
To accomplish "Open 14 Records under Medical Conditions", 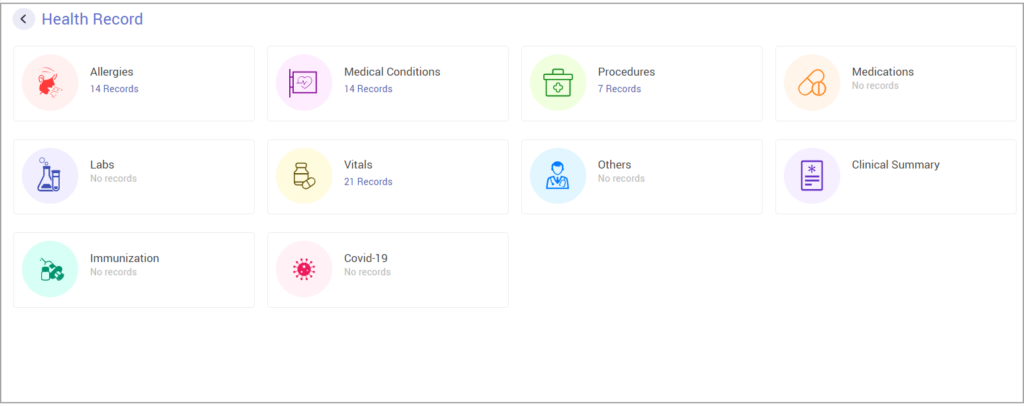I will [x=368, y=89].
